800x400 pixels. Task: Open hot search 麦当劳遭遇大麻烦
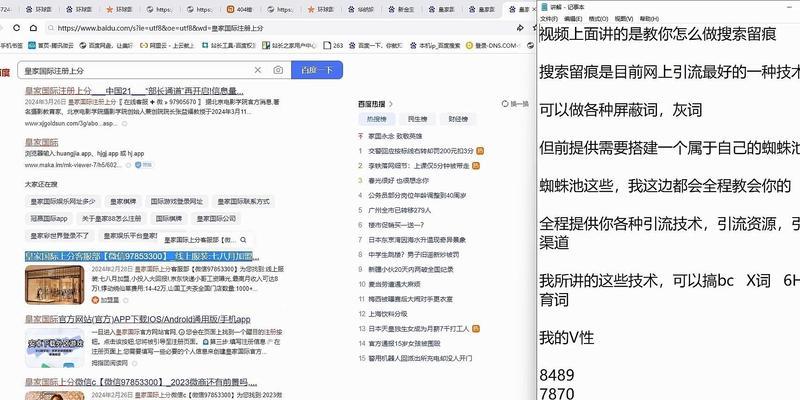394,284
